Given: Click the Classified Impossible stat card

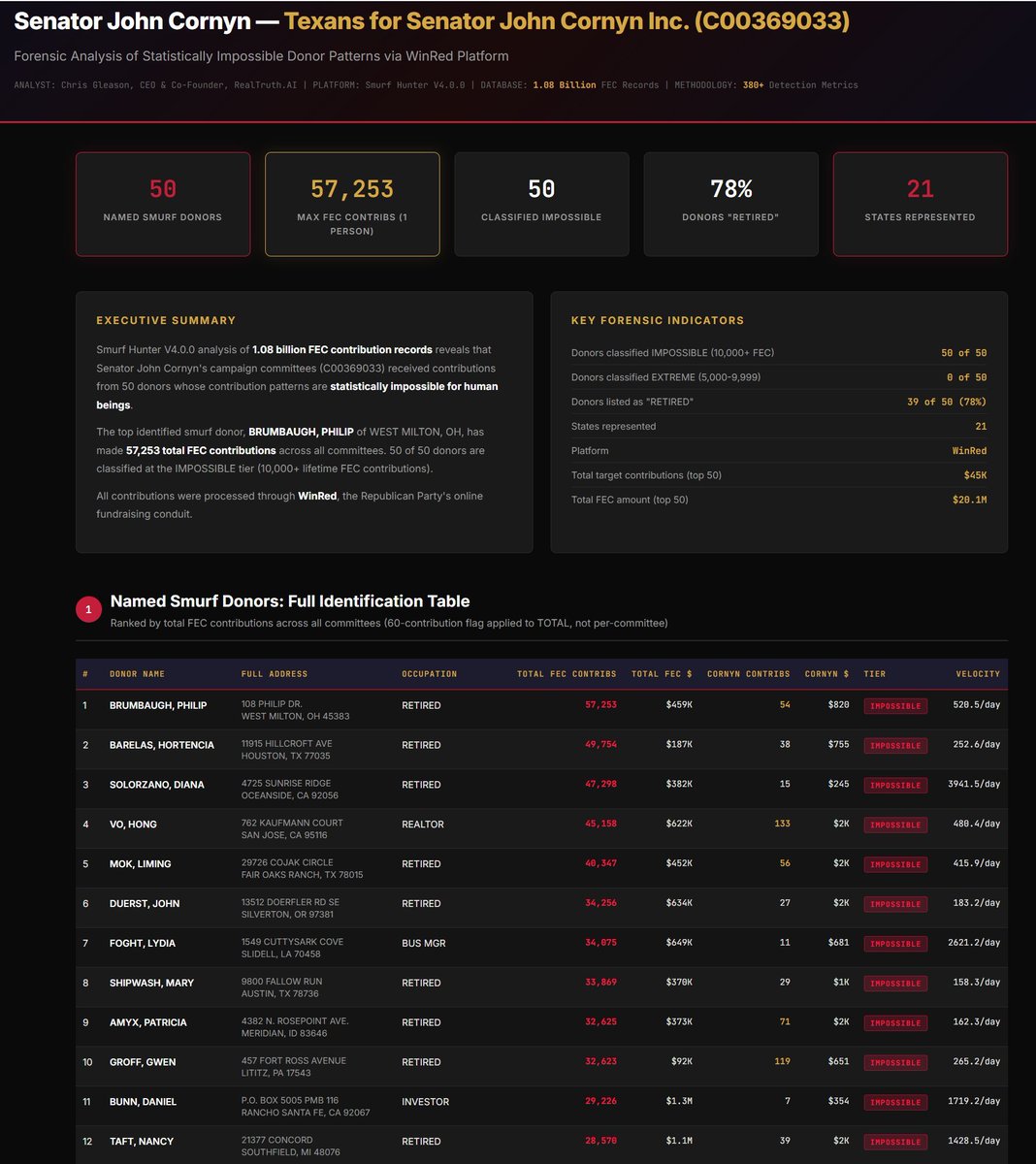Looking at the screenshot, I should coord(541,204).
